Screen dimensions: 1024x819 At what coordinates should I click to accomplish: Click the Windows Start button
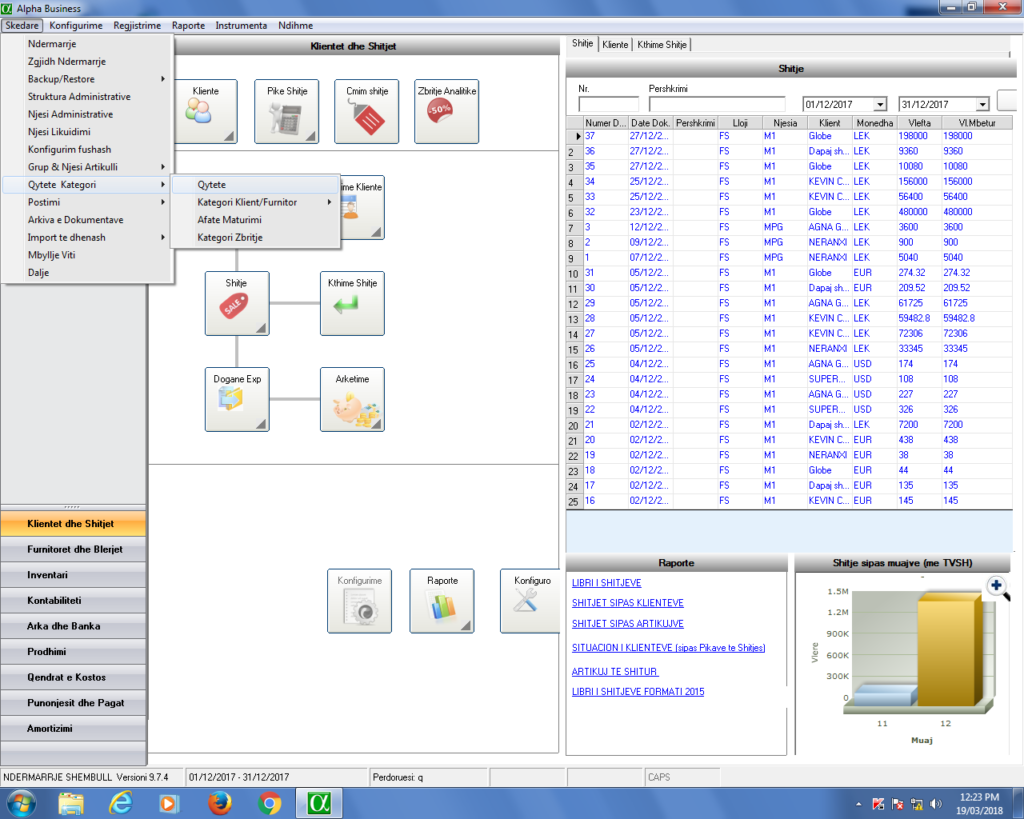coord(20,803)
